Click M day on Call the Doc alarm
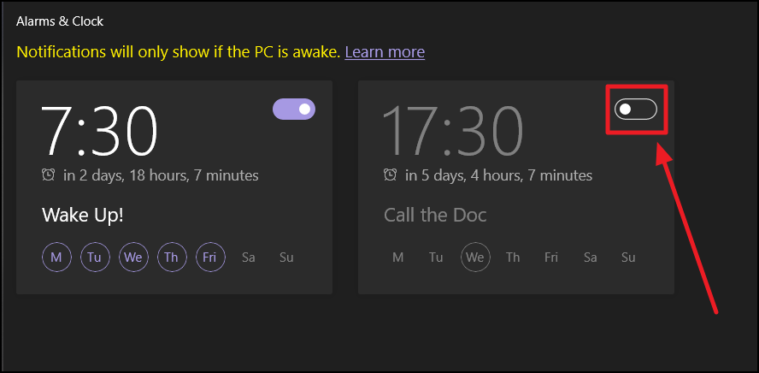759x373 pixels. [x=398, y=257]
